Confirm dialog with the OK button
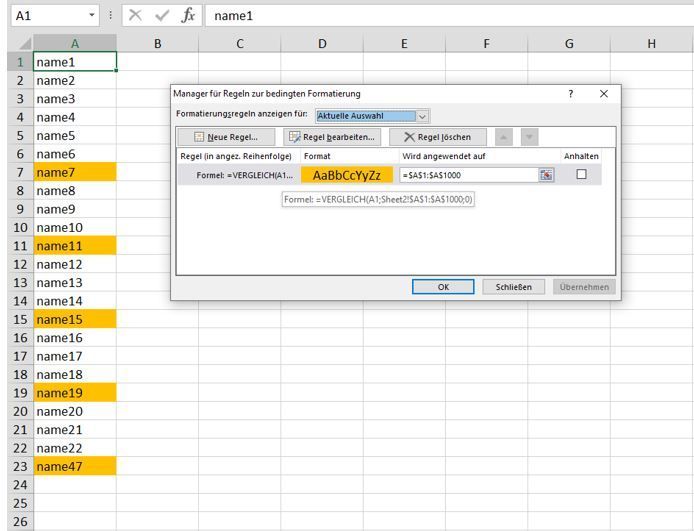Image resolution: width=694 pixels, height=531 pixels. pyautogui.click(x=443, y=287)
